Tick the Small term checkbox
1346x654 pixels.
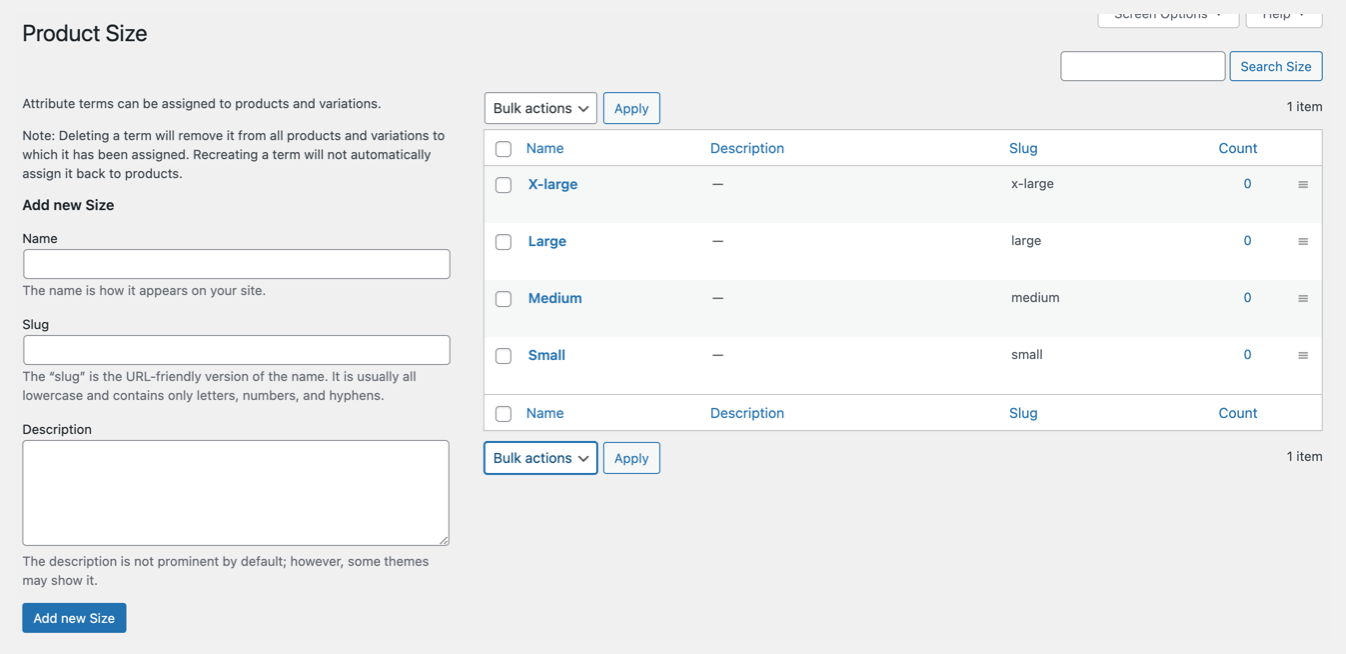pyautogui.click(x=504, y=356)
